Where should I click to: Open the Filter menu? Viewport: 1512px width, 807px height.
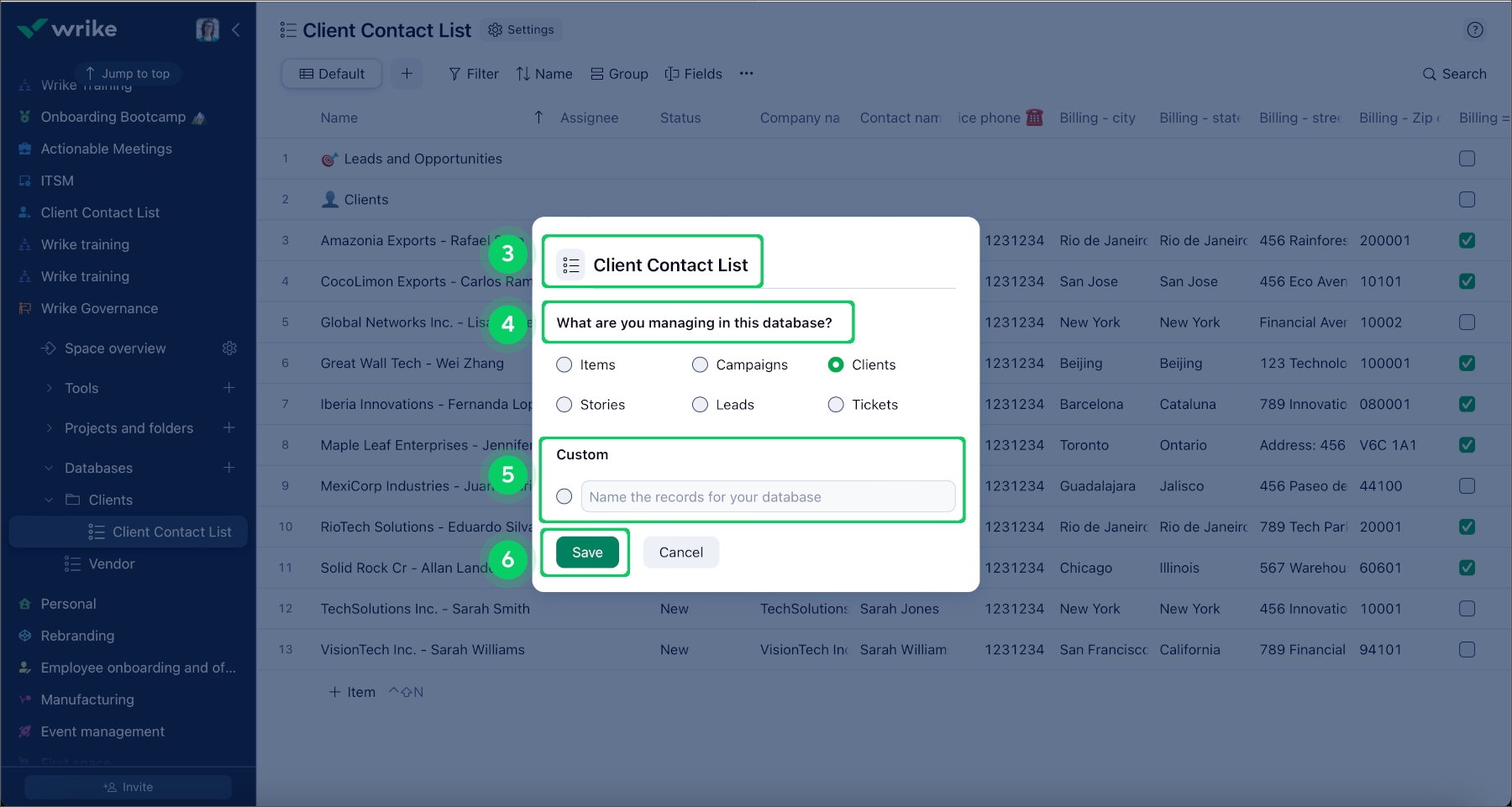click(474, 74)
